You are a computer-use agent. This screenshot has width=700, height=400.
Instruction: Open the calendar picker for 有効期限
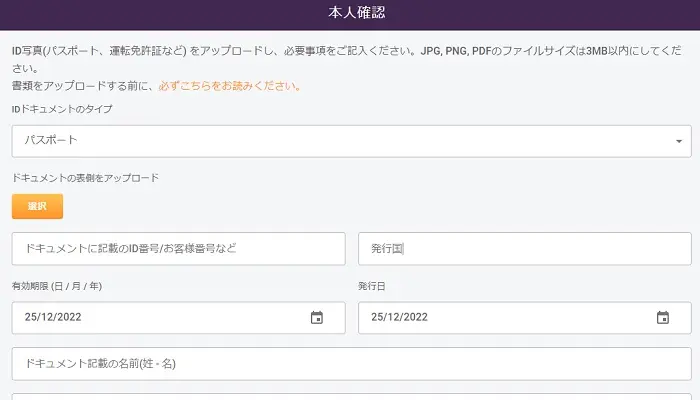click(x=317, y=318)
